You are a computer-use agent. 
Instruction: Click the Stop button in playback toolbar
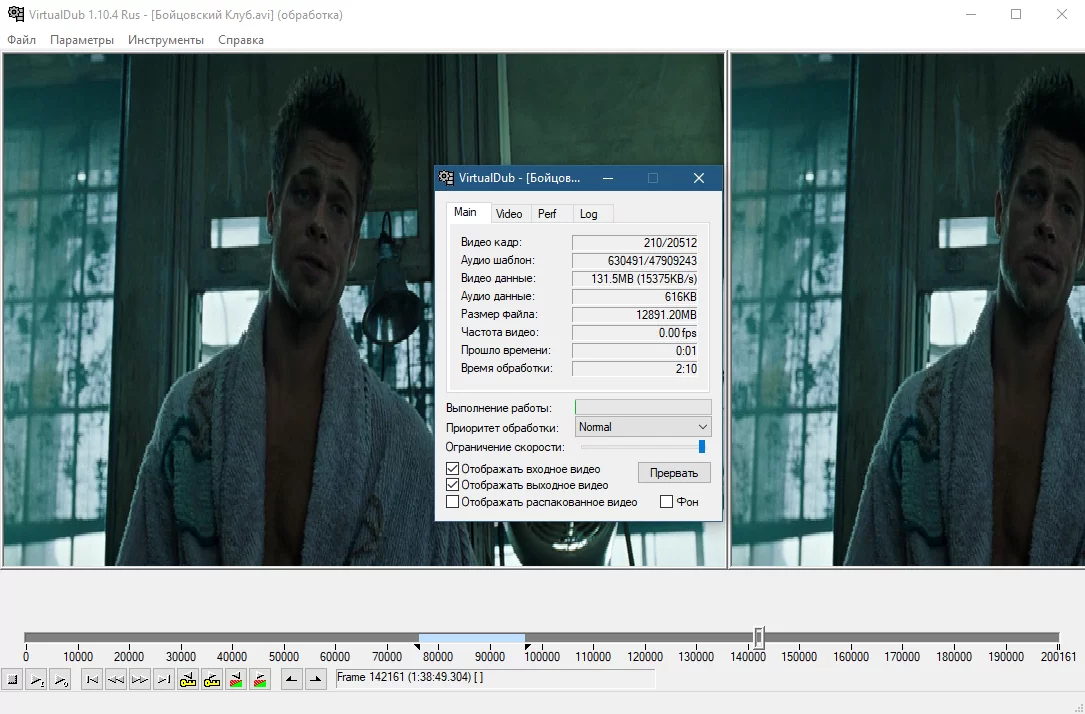coord(12,680)
